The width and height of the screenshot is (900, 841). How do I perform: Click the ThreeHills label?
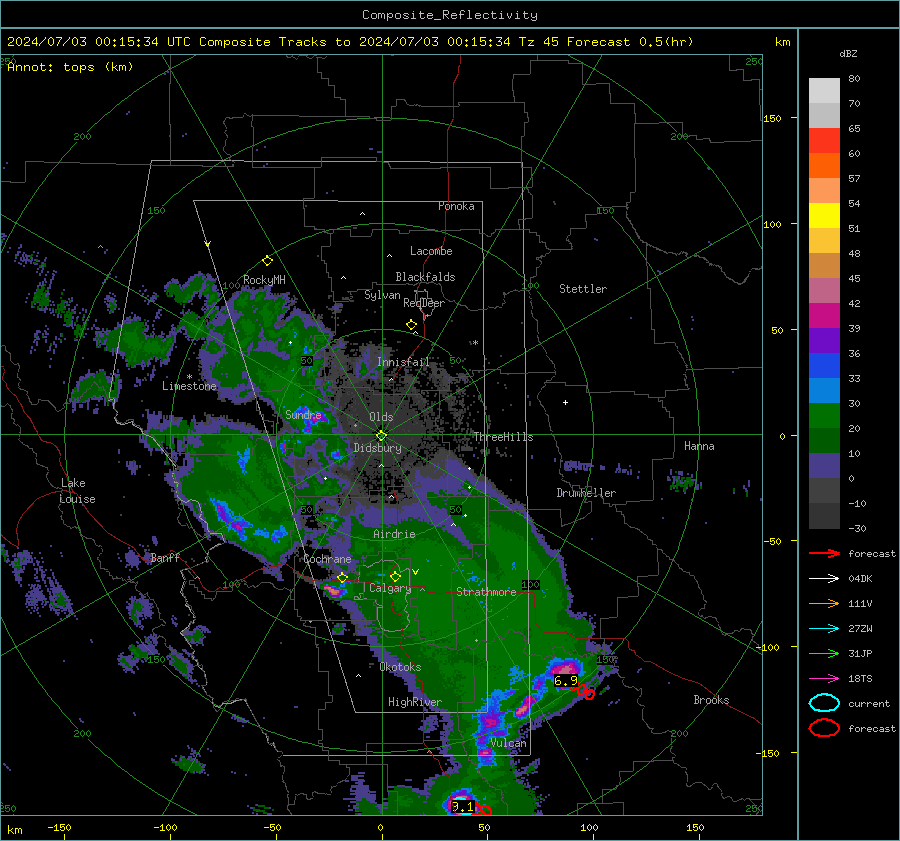click(x=503, y=437)
